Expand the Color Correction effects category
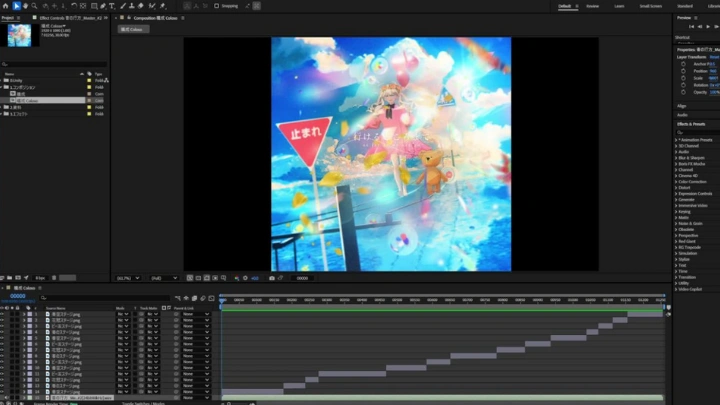The height and width of the screenshot is (405, 720). [676, 182]
